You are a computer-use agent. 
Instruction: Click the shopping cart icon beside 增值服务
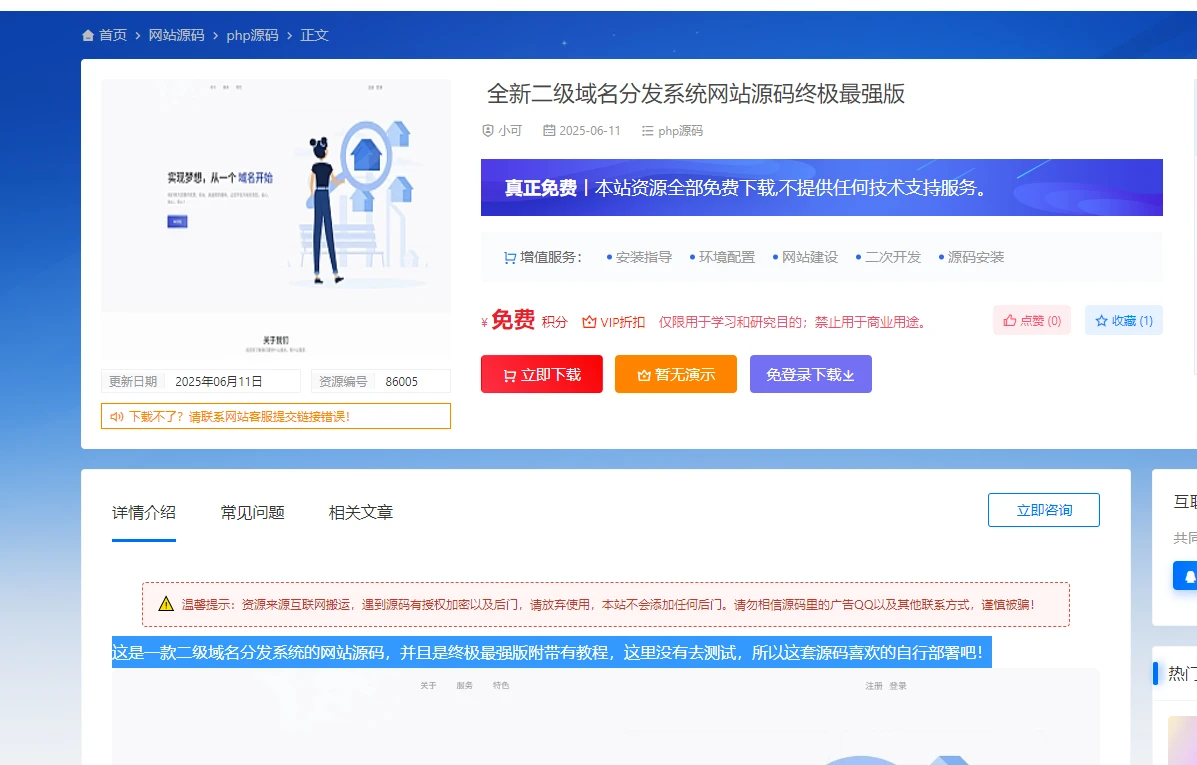[510, 258]
